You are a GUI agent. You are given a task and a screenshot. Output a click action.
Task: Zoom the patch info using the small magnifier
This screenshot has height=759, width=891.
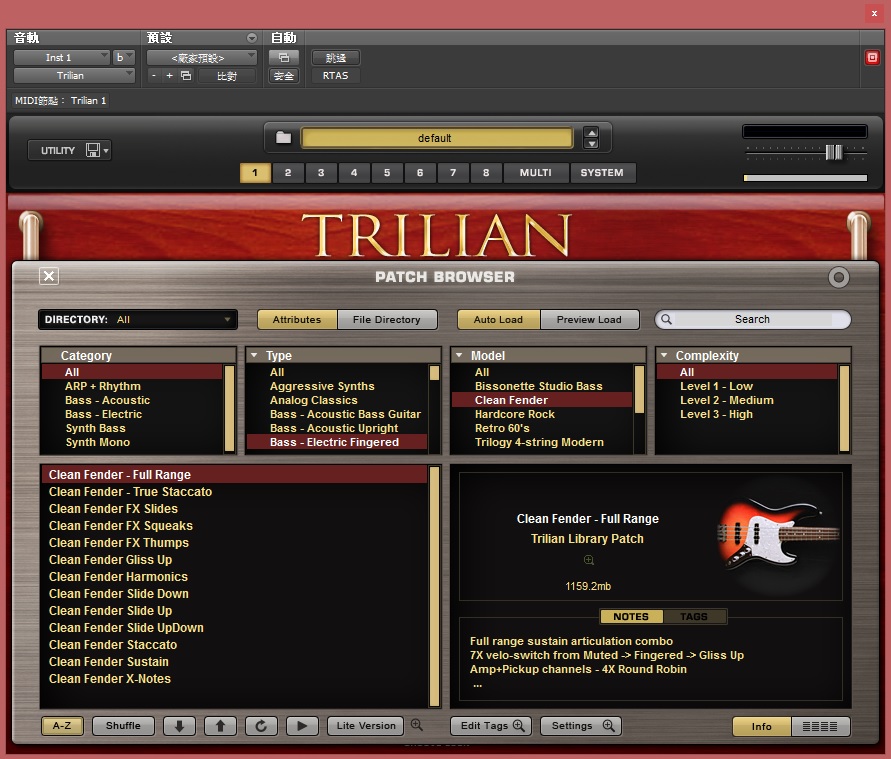(x=589, y=560)
